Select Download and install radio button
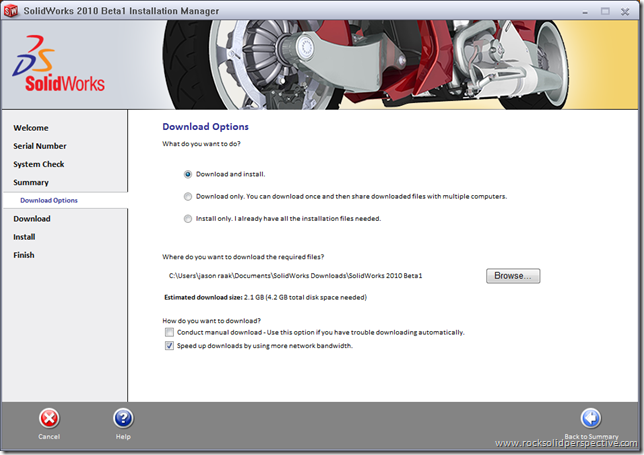The height and width of the screenshot is (455, 644). coord(188,175)
